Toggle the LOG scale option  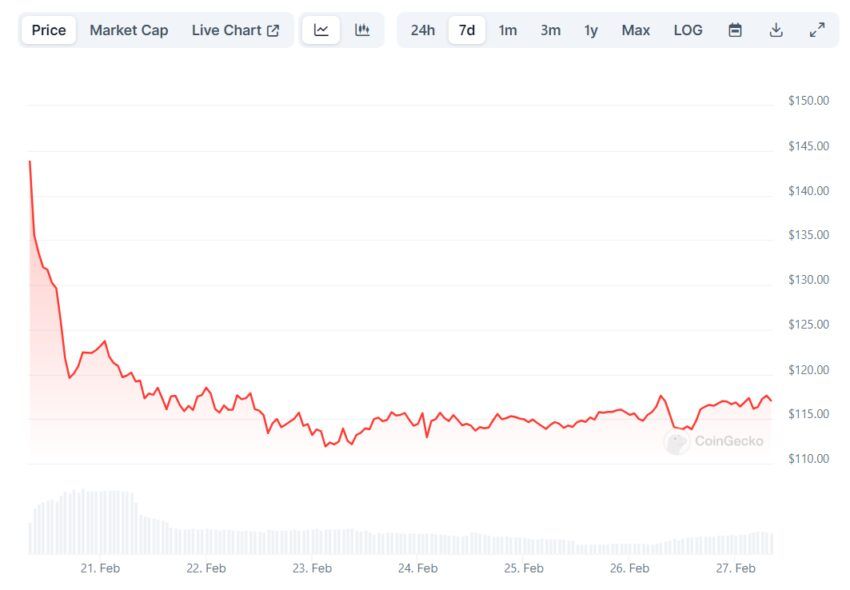[688, 30]
